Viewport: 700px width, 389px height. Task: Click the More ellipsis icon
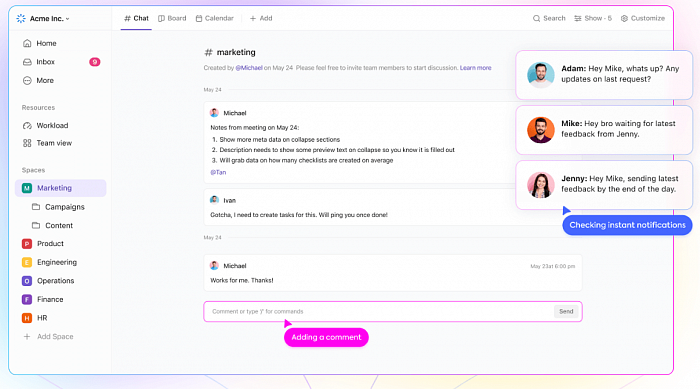point(27,80)
